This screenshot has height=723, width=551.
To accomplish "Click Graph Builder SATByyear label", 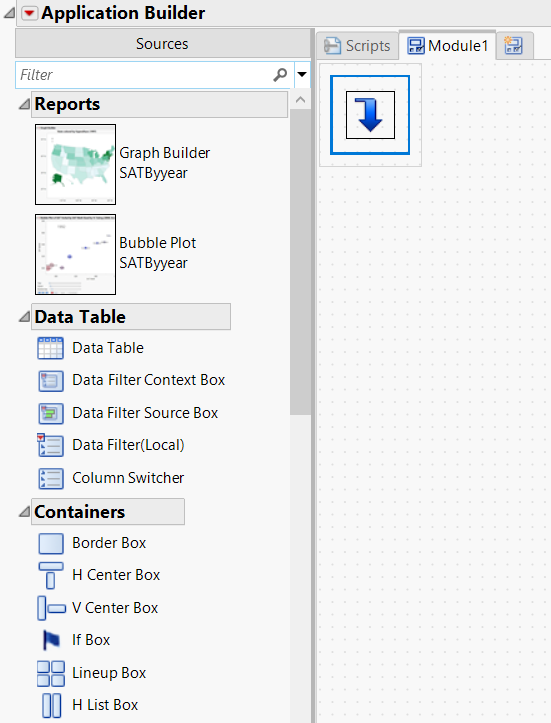I will pos(165,163).
